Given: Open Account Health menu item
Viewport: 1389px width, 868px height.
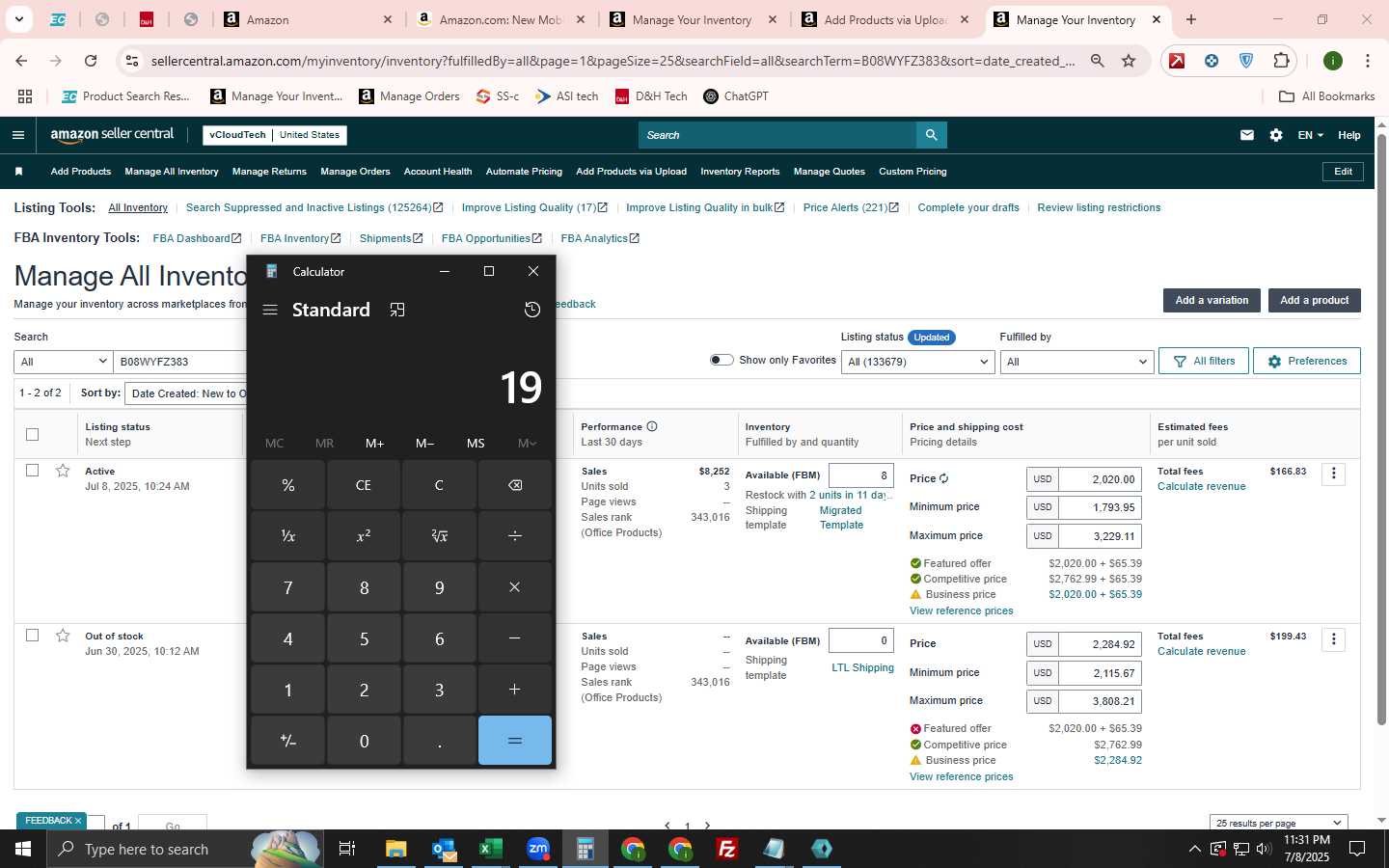Looking at the screenshot, I should [438, 172].
